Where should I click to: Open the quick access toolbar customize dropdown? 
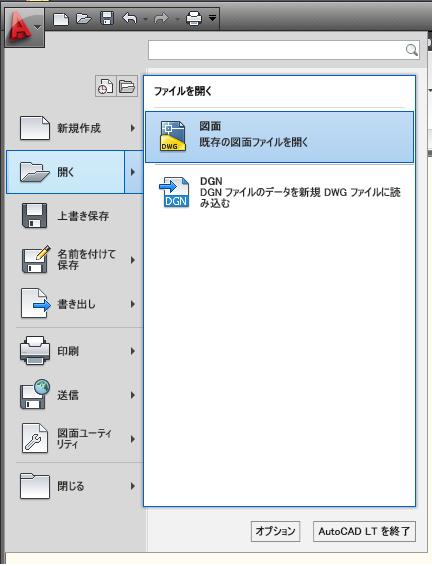pyautogui.click(x=213, y=17)
